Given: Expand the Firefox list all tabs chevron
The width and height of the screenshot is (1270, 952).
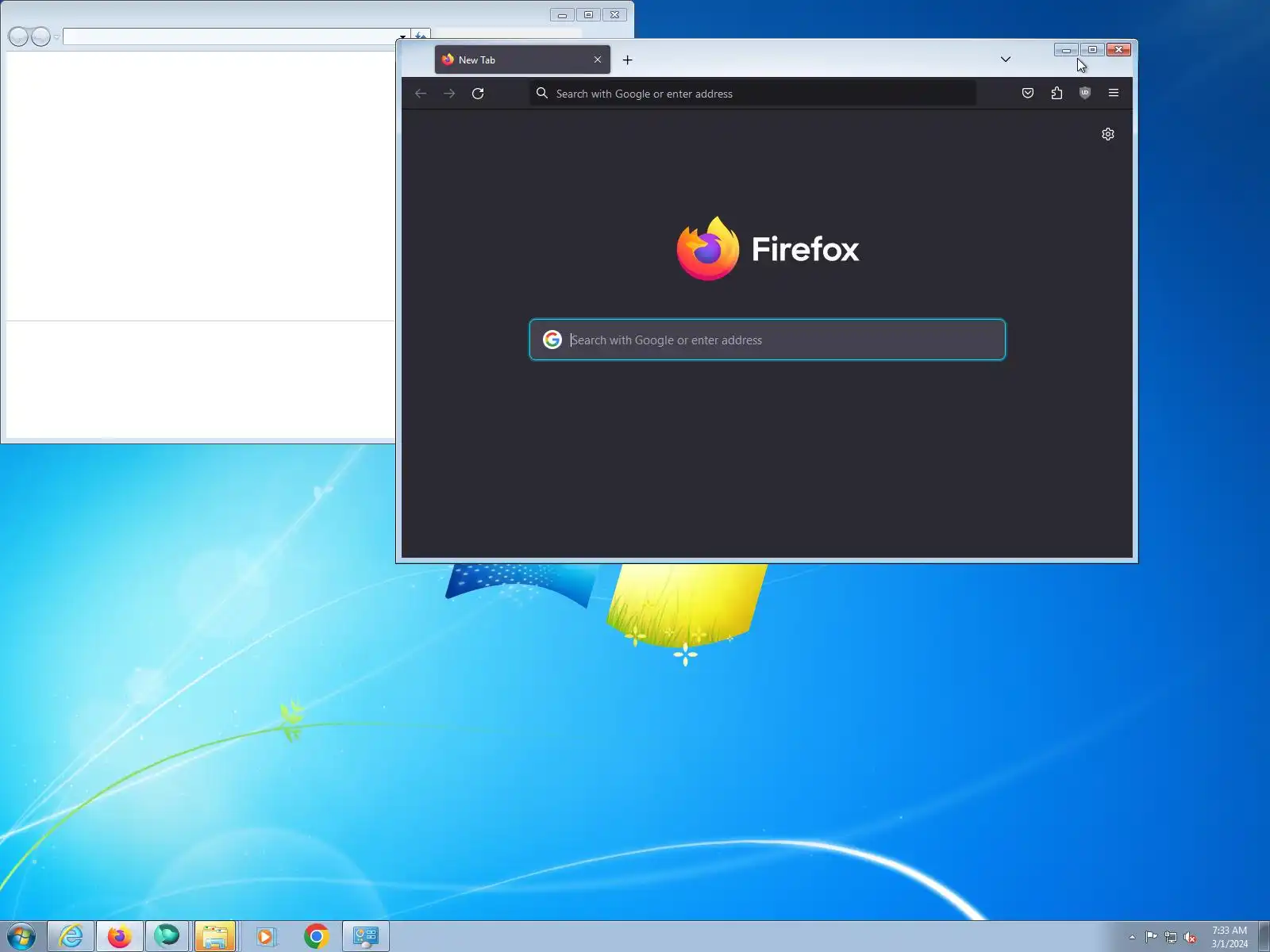Looking at the screenshot, I should pyautogui.click(x=1006, y=59).
